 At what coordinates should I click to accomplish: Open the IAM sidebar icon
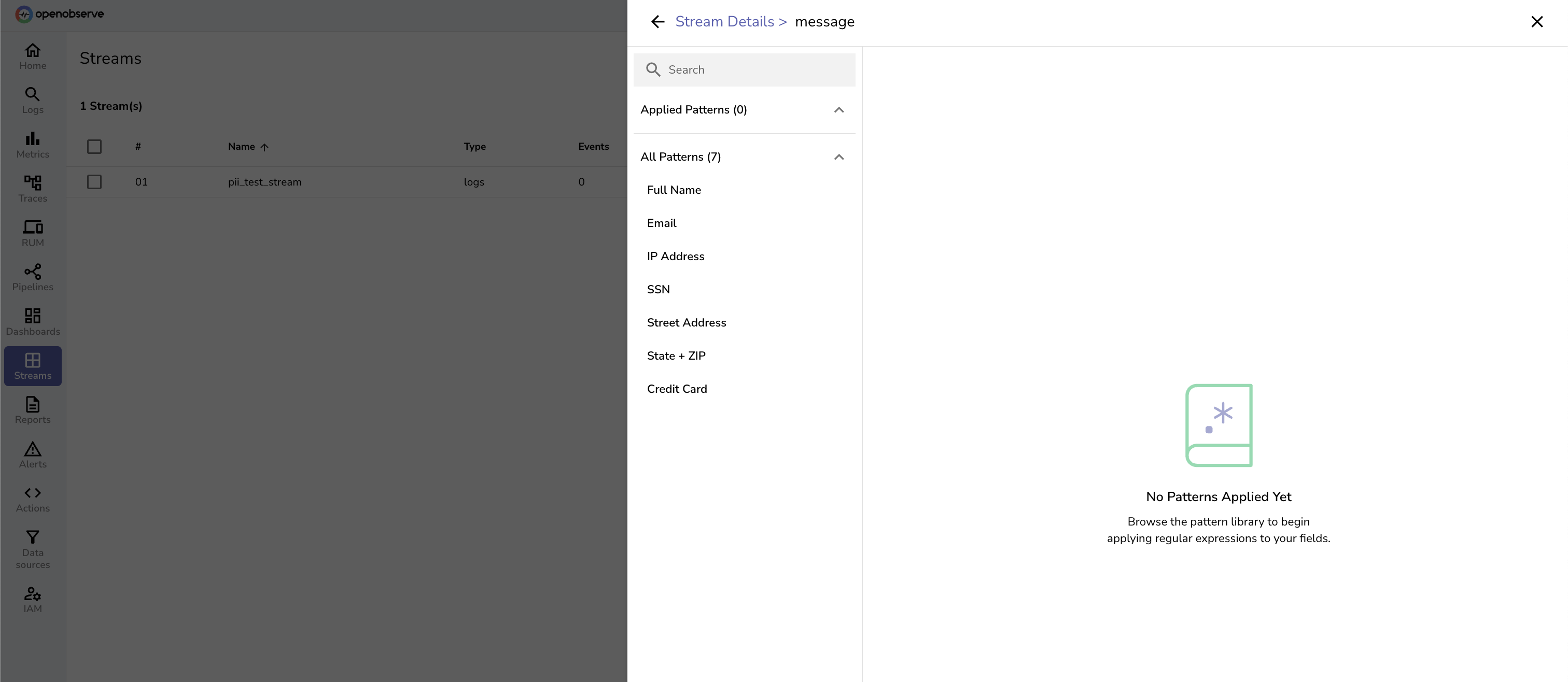pyautogui.click(x=33, y=599)
